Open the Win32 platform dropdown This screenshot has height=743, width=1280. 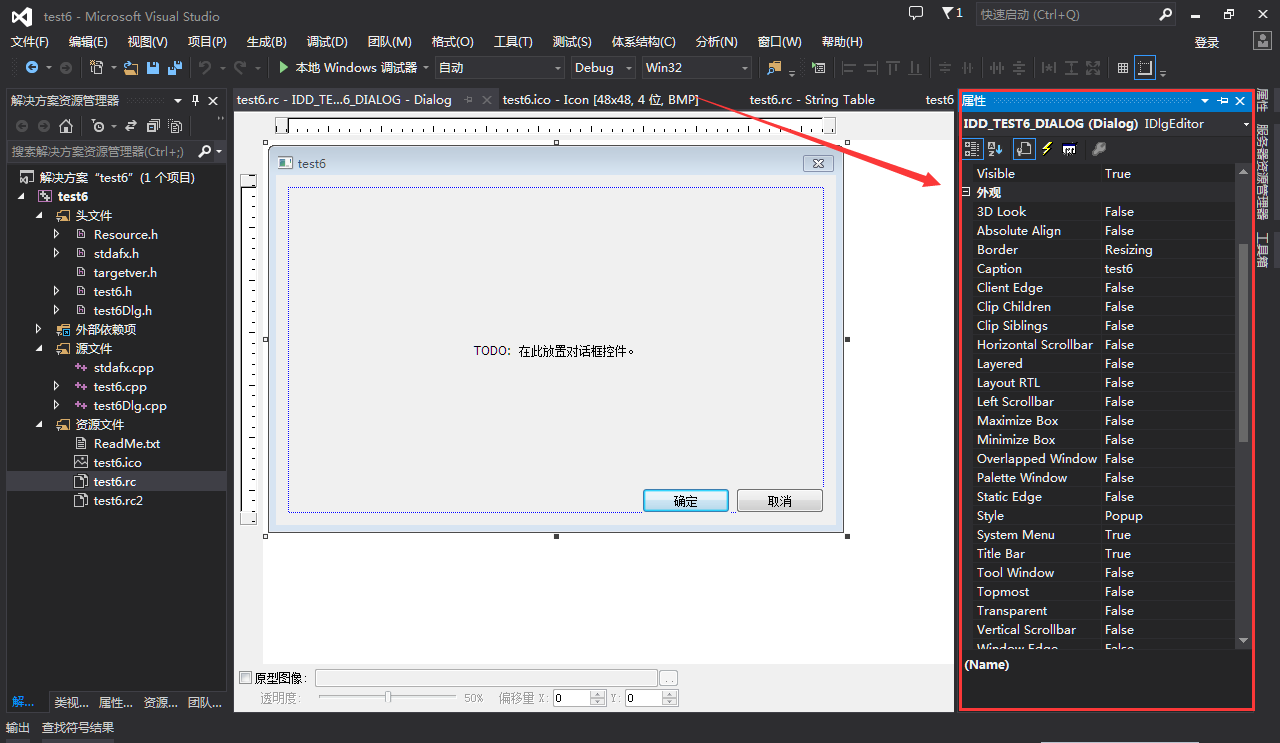tap(697, 68)
